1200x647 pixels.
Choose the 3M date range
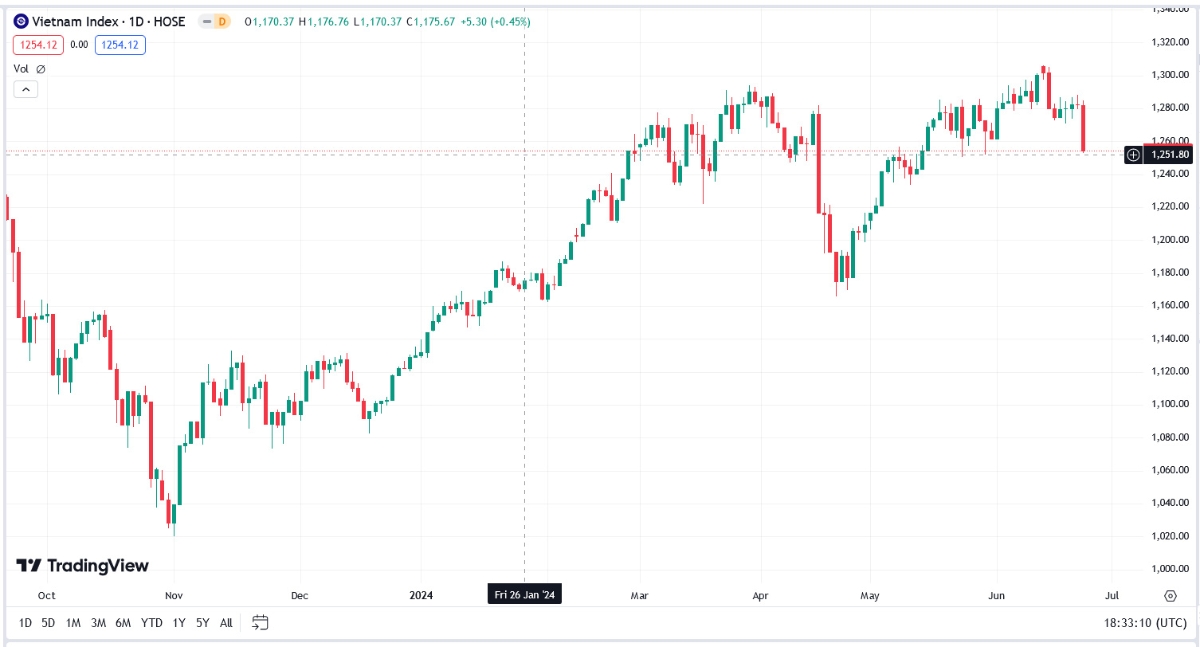(98, 623)
